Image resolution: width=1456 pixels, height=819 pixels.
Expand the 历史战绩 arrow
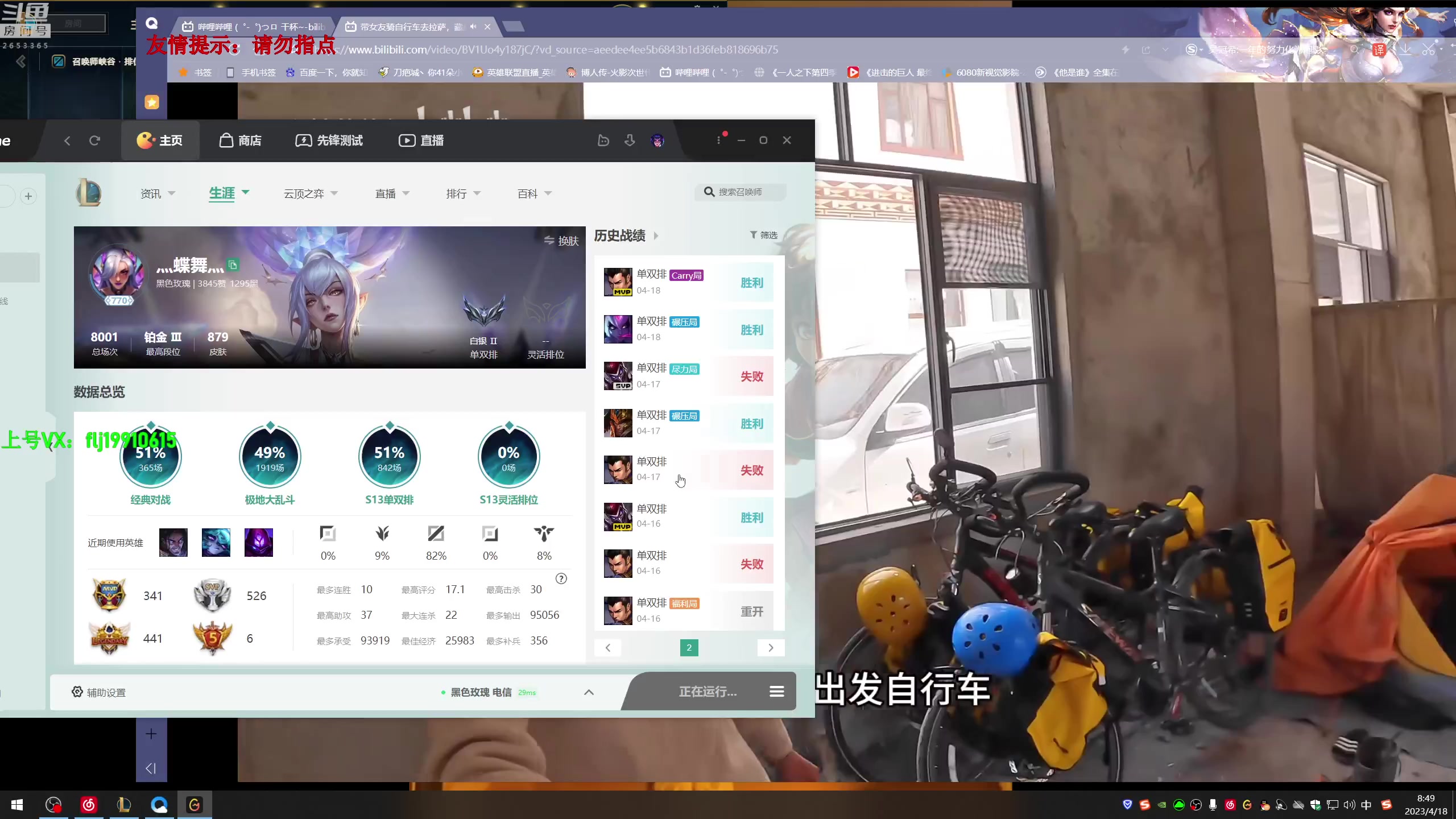656,235
